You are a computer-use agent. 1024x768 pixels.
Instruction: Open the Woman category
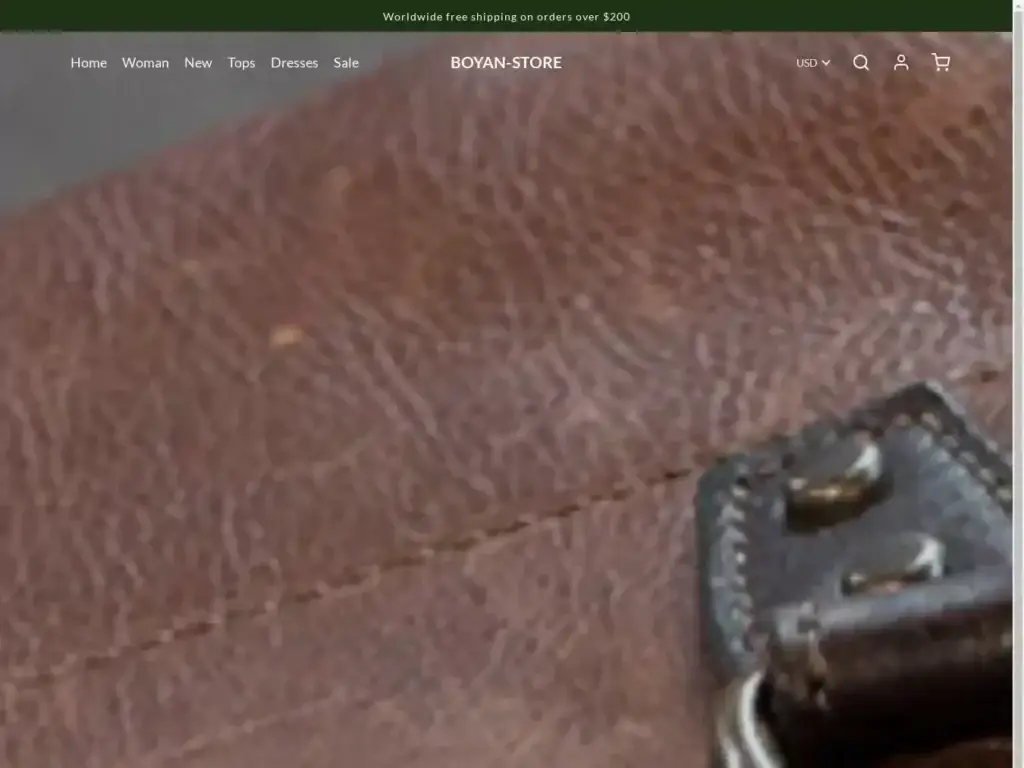pyautogui.click(x=145, y=63)
